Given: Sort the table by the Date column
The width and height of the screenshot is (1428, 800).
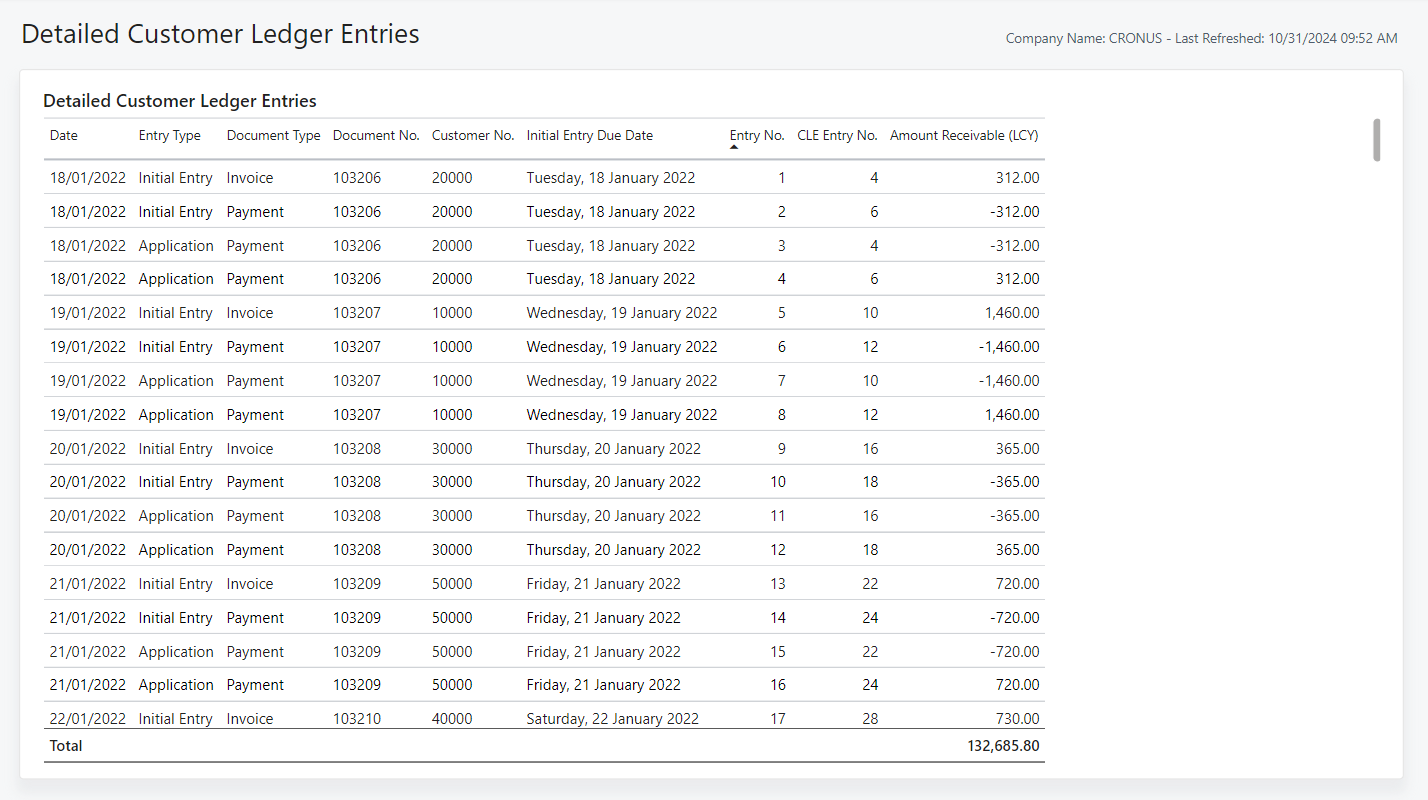Looking at the screenshot, I should [x=63, y=135].
